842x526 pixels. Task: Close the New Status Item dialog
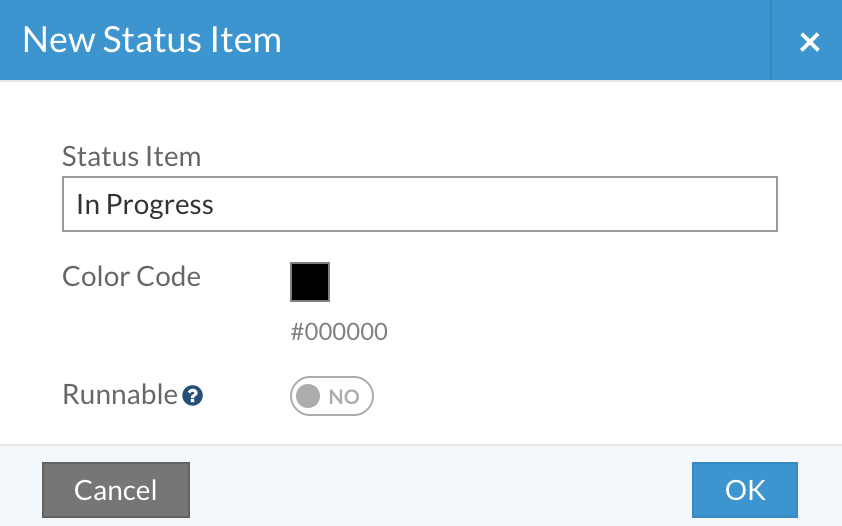point(809,42)
